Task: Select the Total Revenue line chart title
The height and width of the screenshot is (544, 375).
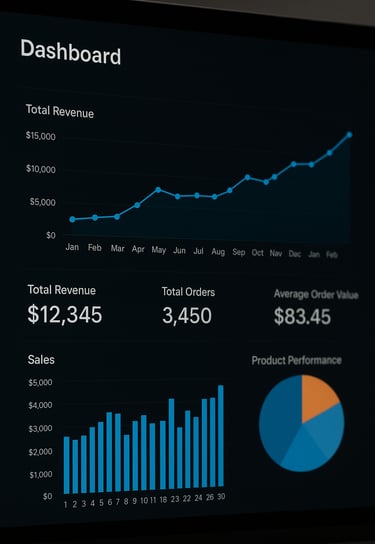Action: coord(60,111)
